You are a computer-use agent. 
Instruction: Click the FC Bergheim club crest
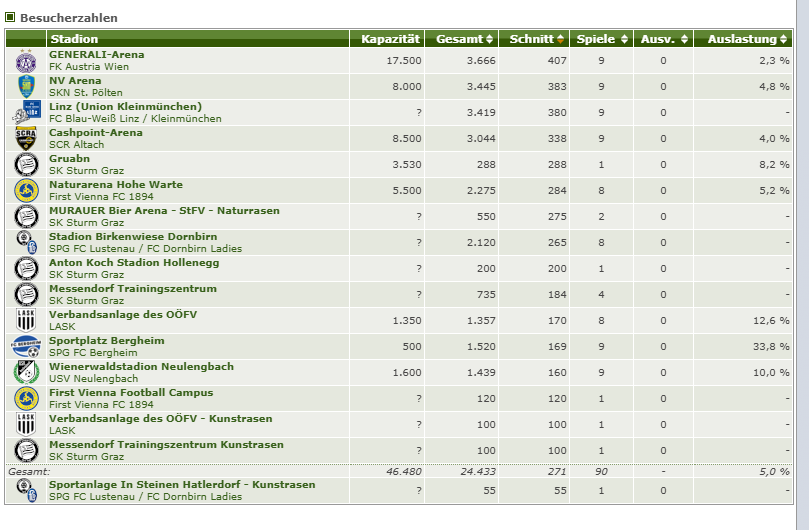(26, 347)
